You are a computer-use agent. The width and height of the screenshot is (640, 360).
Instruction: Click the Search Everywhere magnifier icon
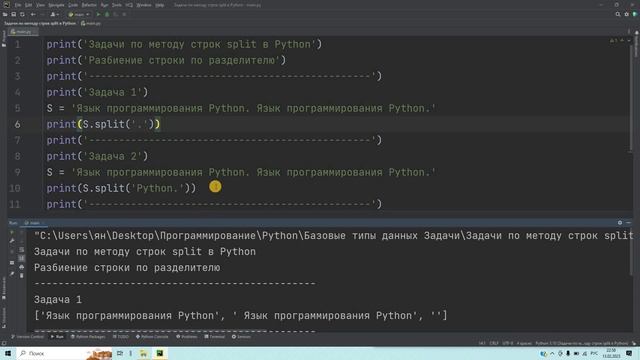tap(618, 14)
